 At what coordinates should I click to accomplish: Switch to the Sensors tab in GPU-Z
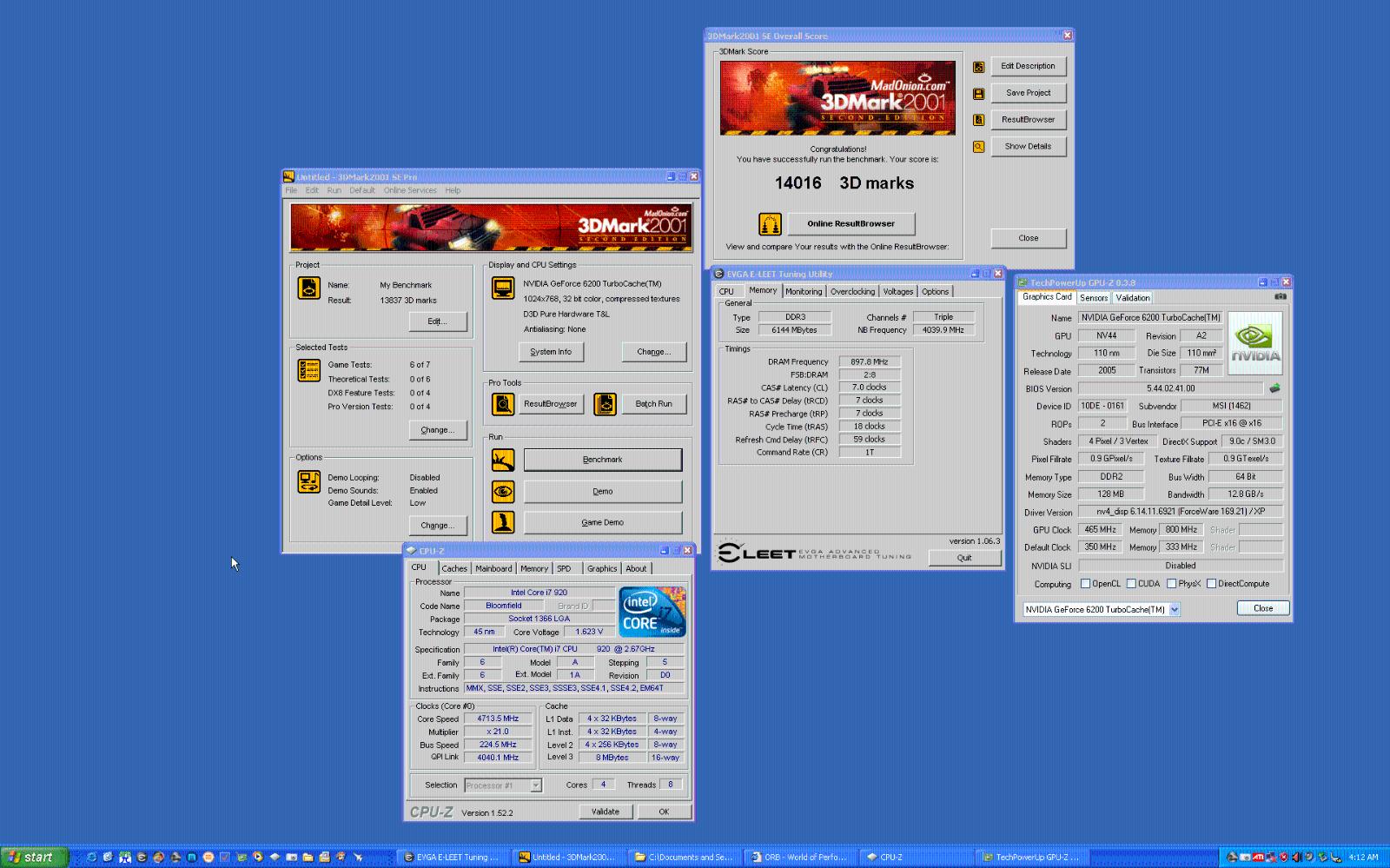coord(1094,298)
